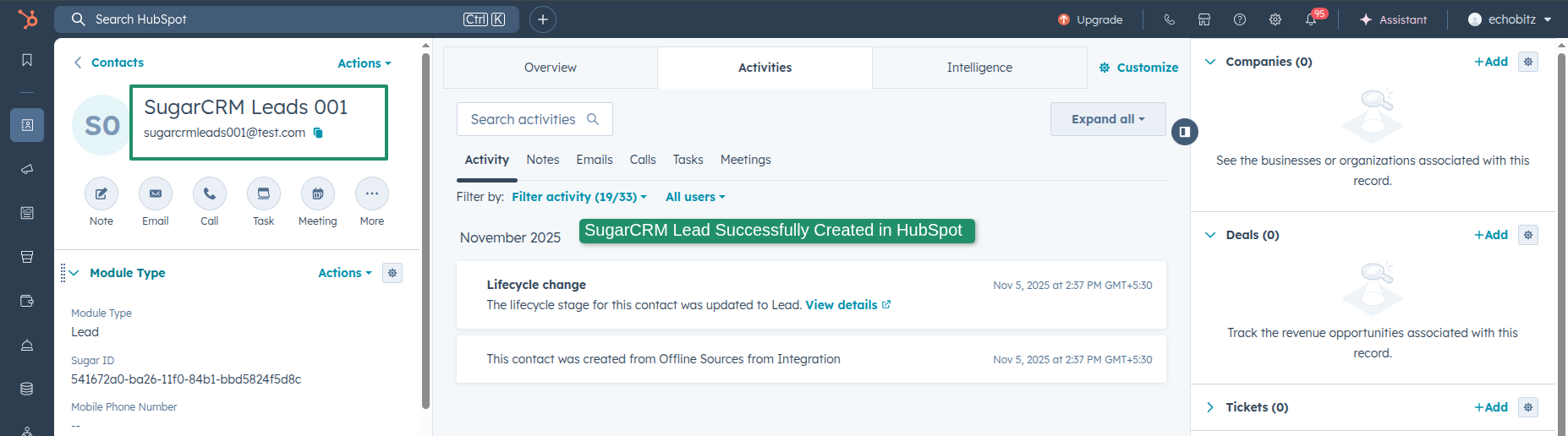Select the Notes activity tab
The image size is (1568, 436).
coord(543,160)
